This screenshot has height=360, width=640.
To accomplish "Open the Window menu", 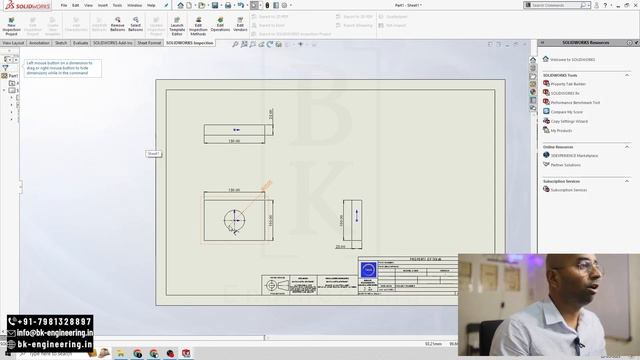I will [x=134, y=5].
